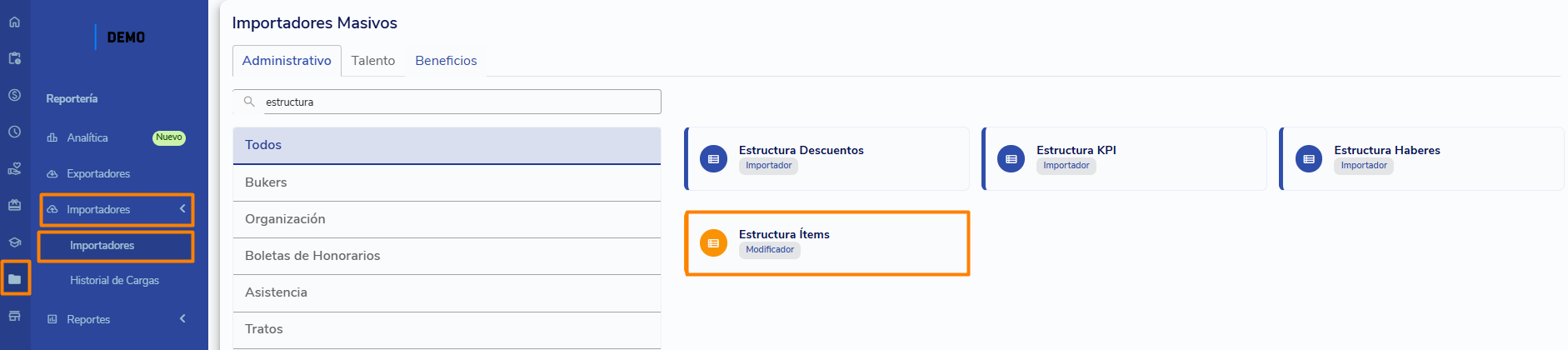Open the Estructura Ítems orange icon
The image size is (1568, 350).
click(713, 242)
